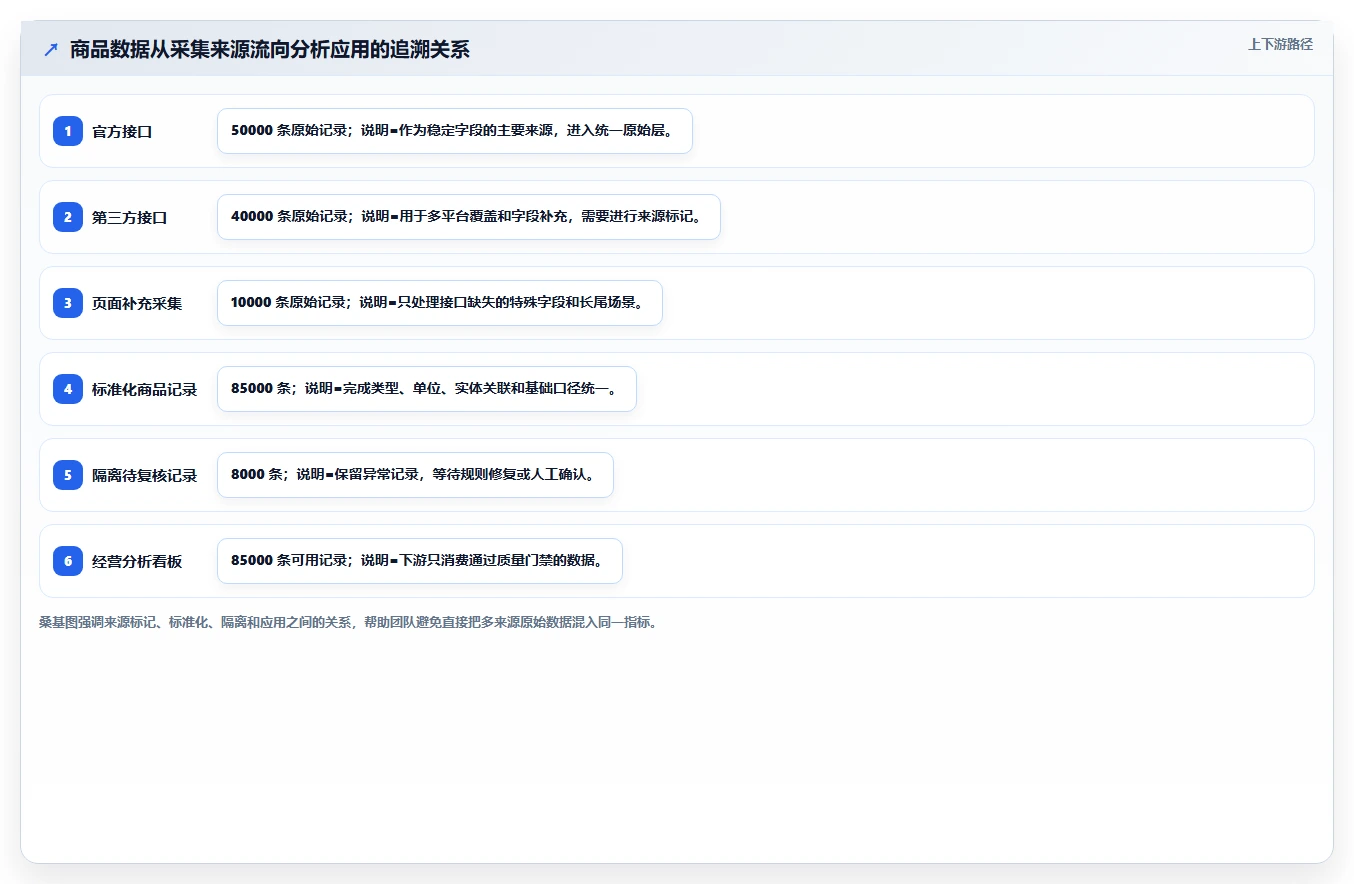The image size is (1354, 884).
Task: Click the 官方接口 row label
Action: (x=122, y=132)
